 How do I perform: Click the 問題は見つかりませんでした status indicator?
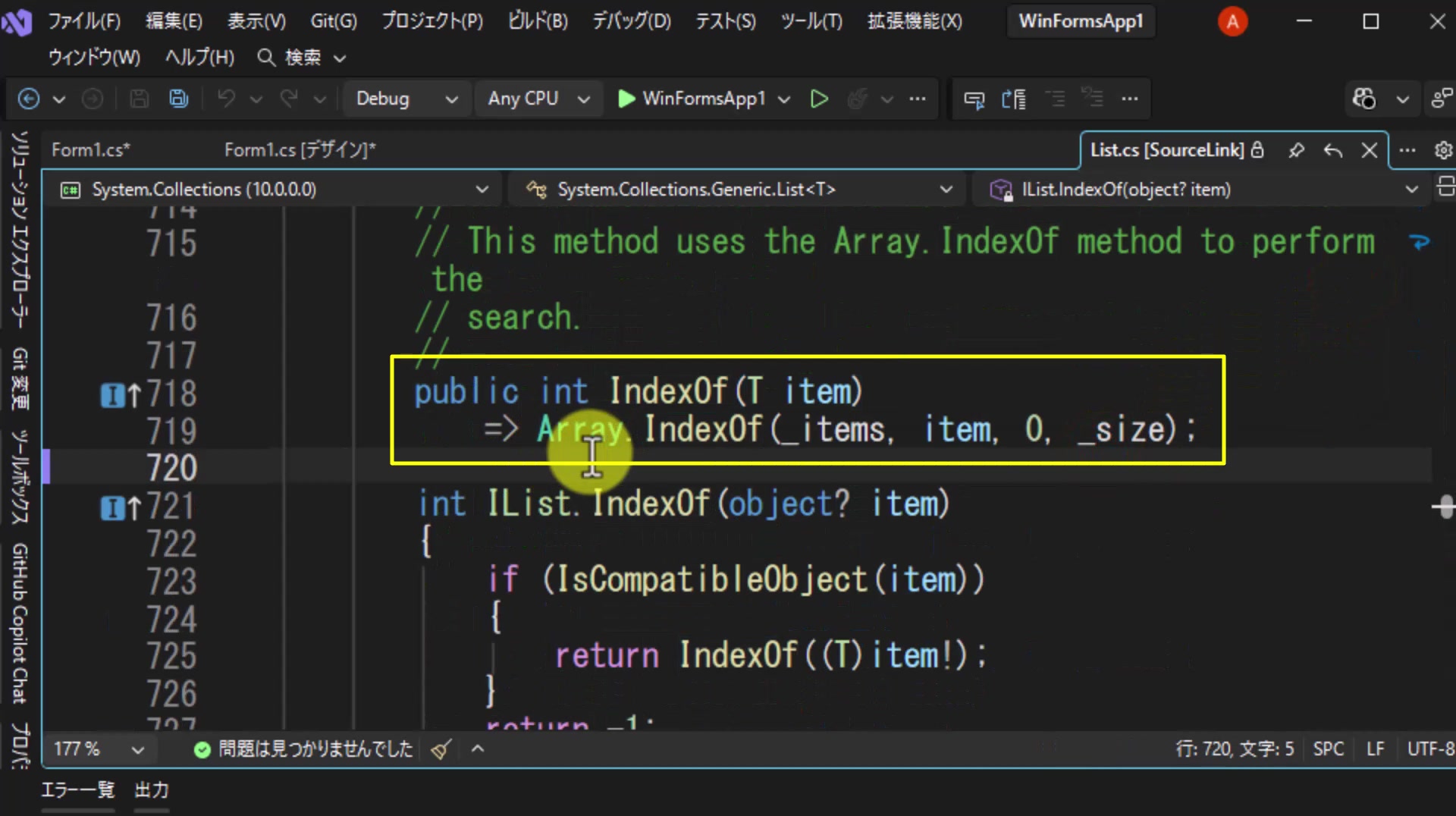(x=303, y=749)
